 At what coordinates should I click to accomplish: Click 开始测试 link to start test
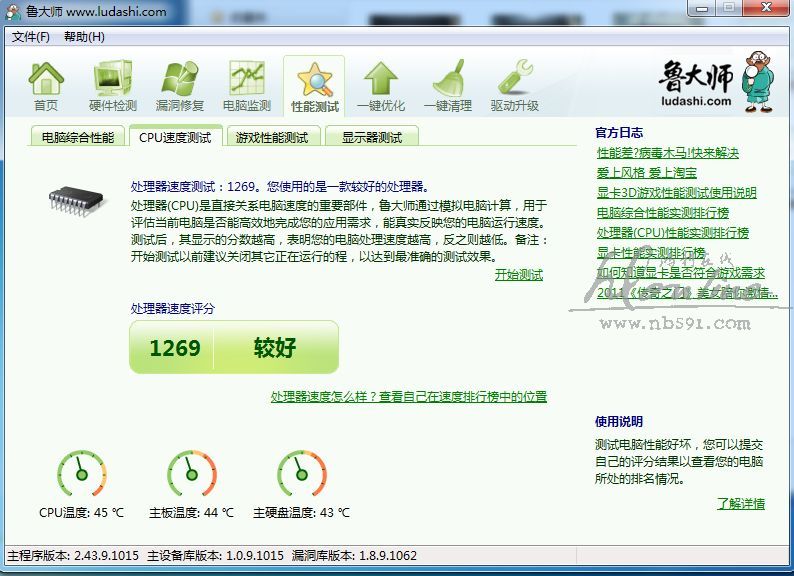click(x=518, y=274)
